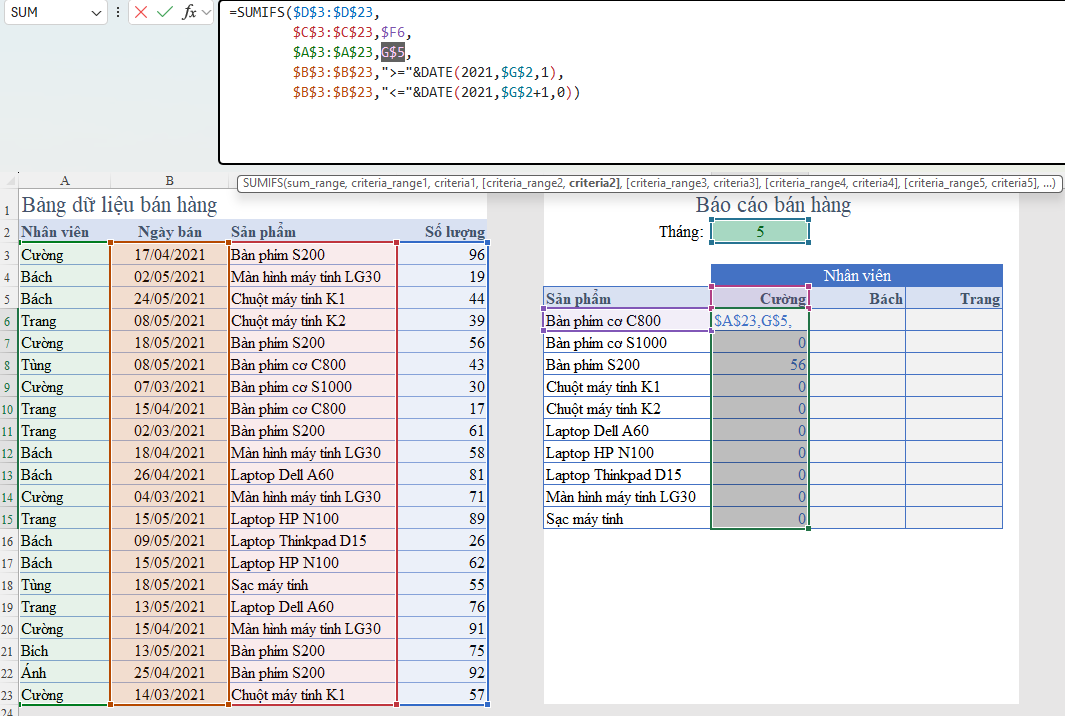The image size is (1065, 716).
Task: Open the Insert Function fx dialog
Action: [188, 13]
